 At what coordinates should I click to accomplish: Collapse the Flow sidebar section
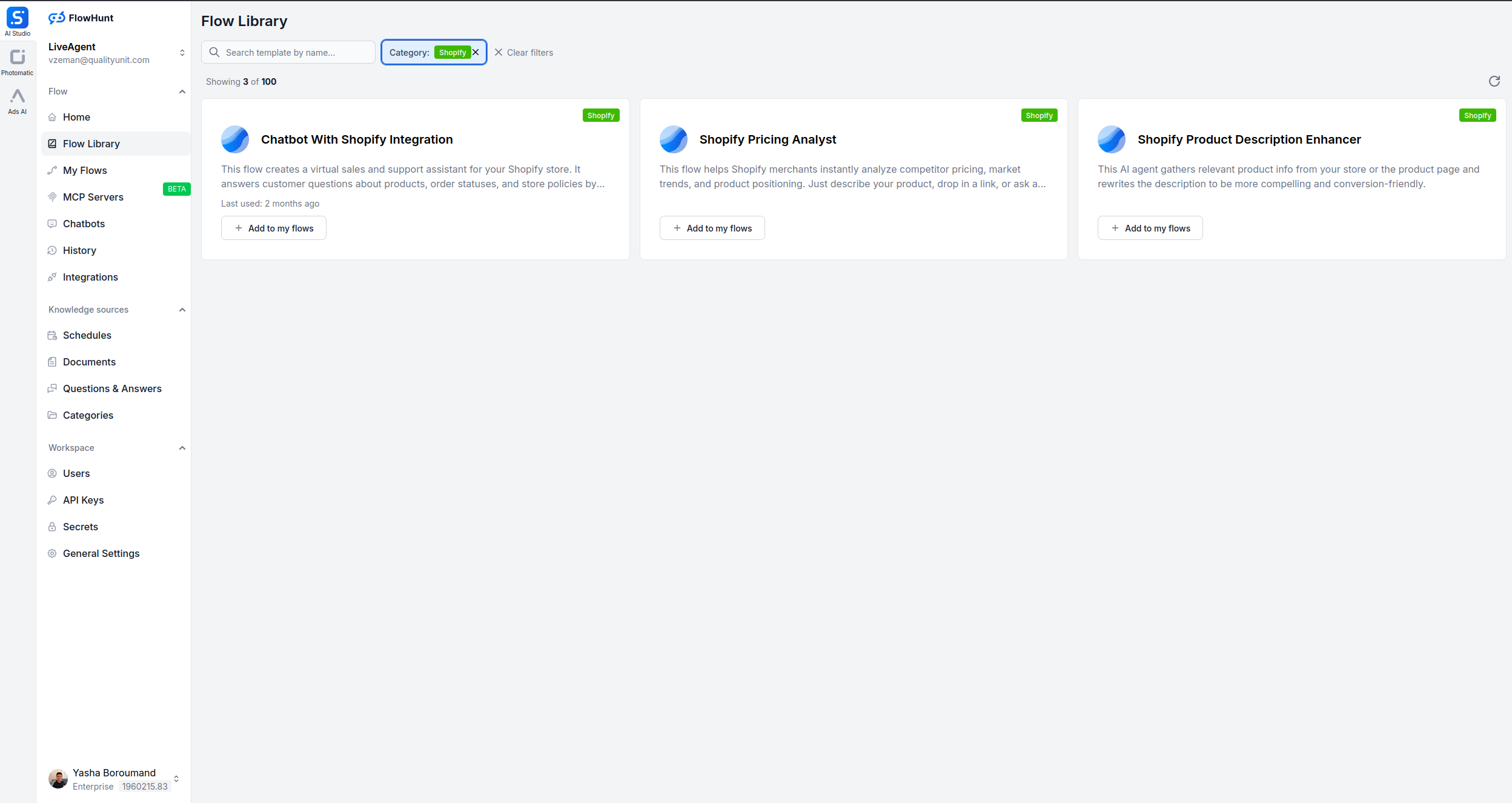coord(182,92)
